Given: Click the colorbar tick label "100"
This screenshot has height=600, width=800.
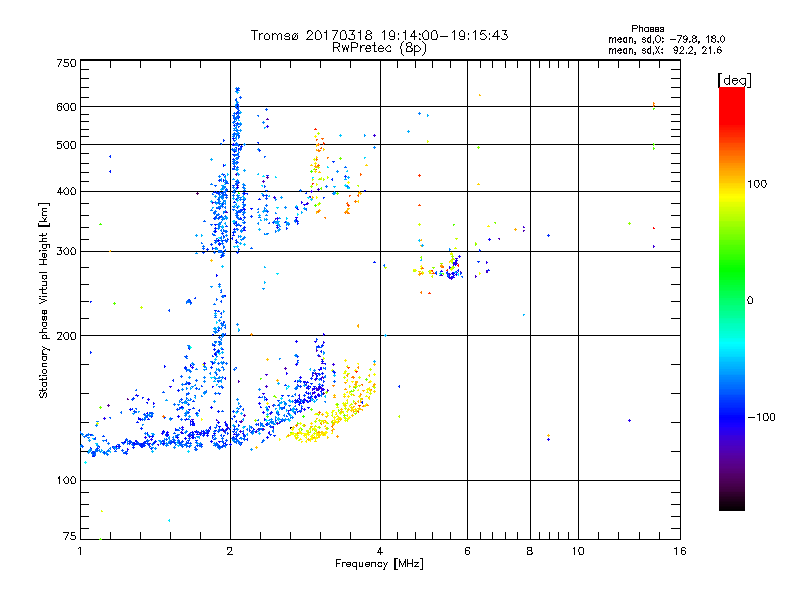Looking at the screenshot, I should coord(757,184).
